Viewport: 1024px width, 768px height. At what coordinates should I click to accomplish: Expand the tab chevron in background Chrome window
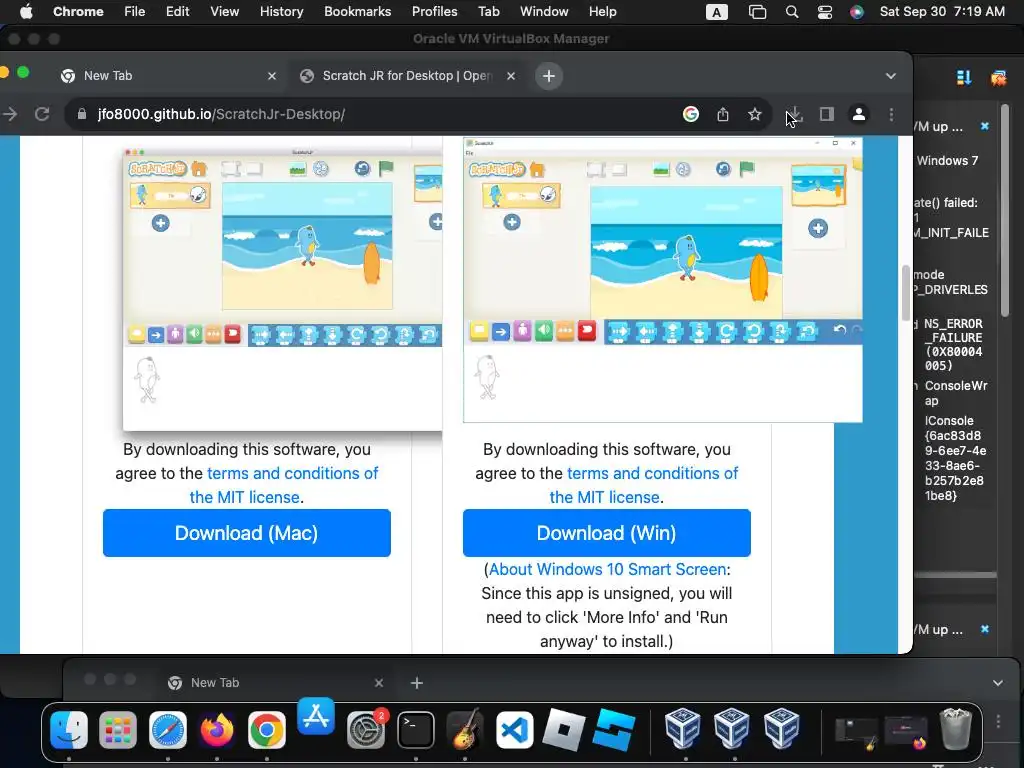(998, 683)
